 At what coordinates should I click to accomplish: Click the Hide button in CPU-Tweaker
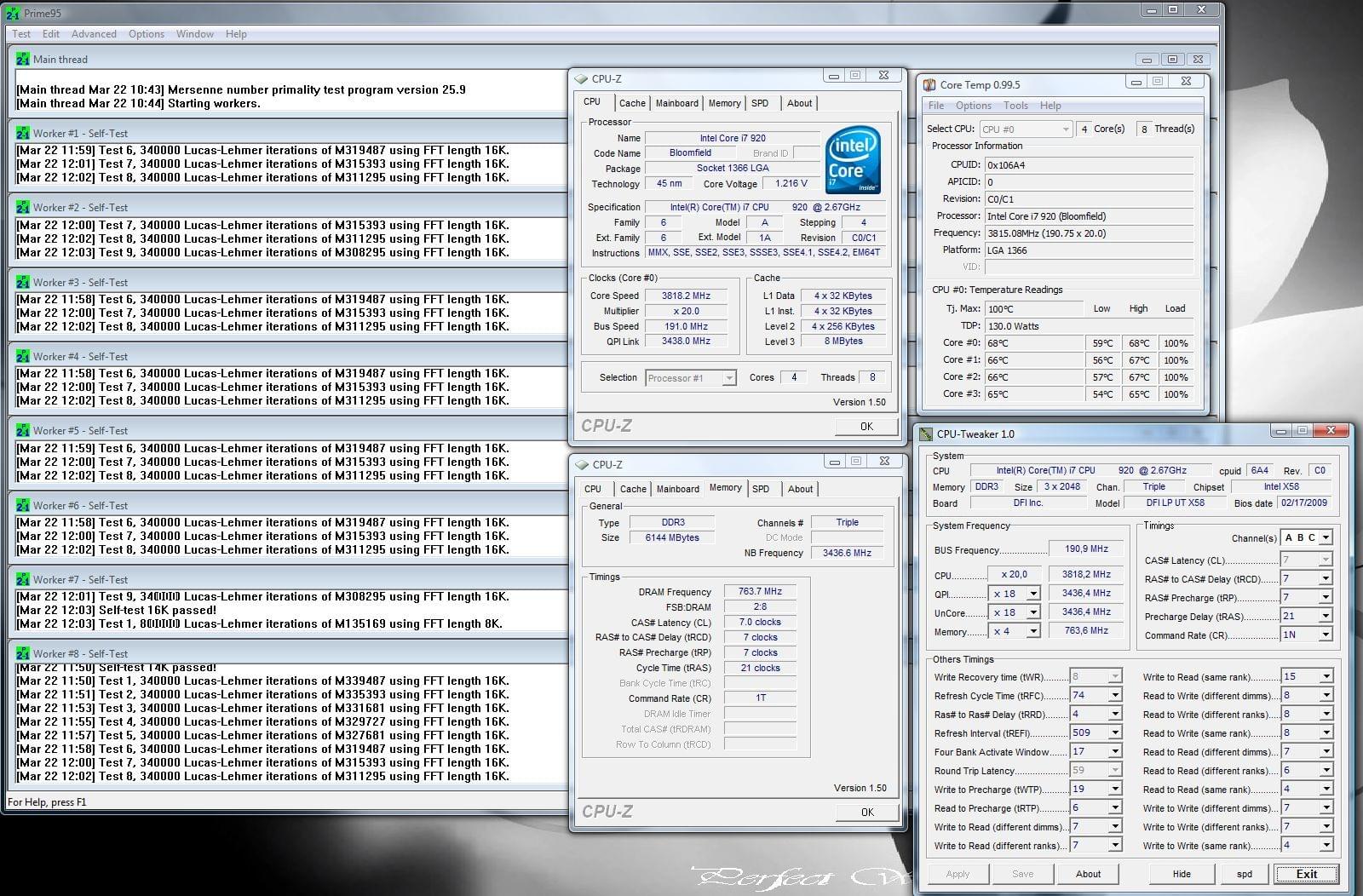click(x=1182, y=874)
